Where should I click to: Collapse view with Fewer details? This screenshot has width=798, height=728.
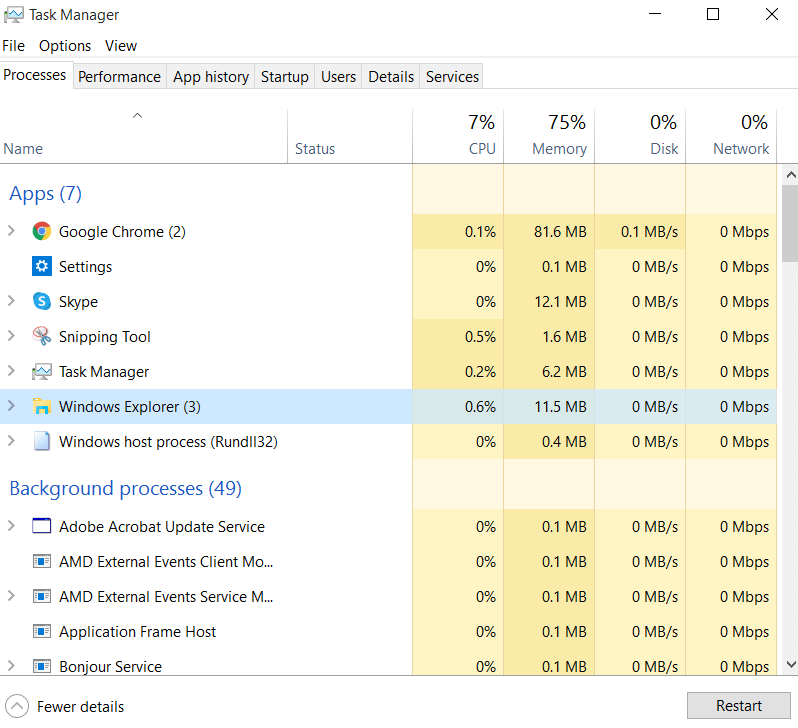point(66,707)
